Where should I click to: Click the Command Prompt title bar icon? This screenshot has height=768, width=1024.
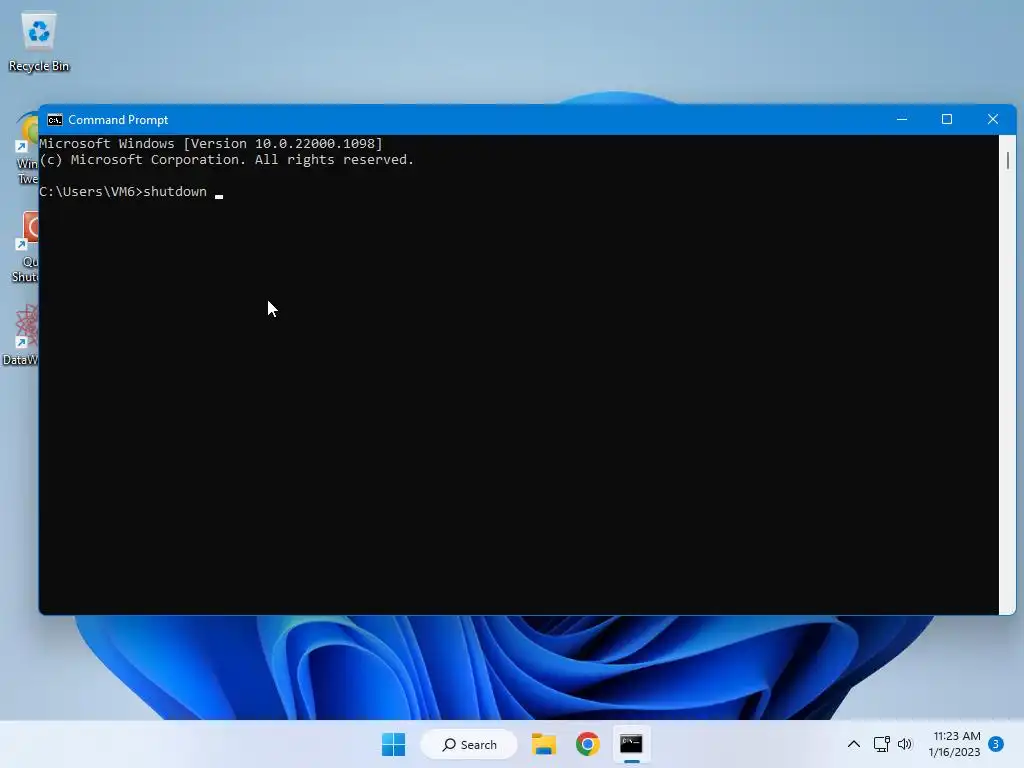(55, 120)
